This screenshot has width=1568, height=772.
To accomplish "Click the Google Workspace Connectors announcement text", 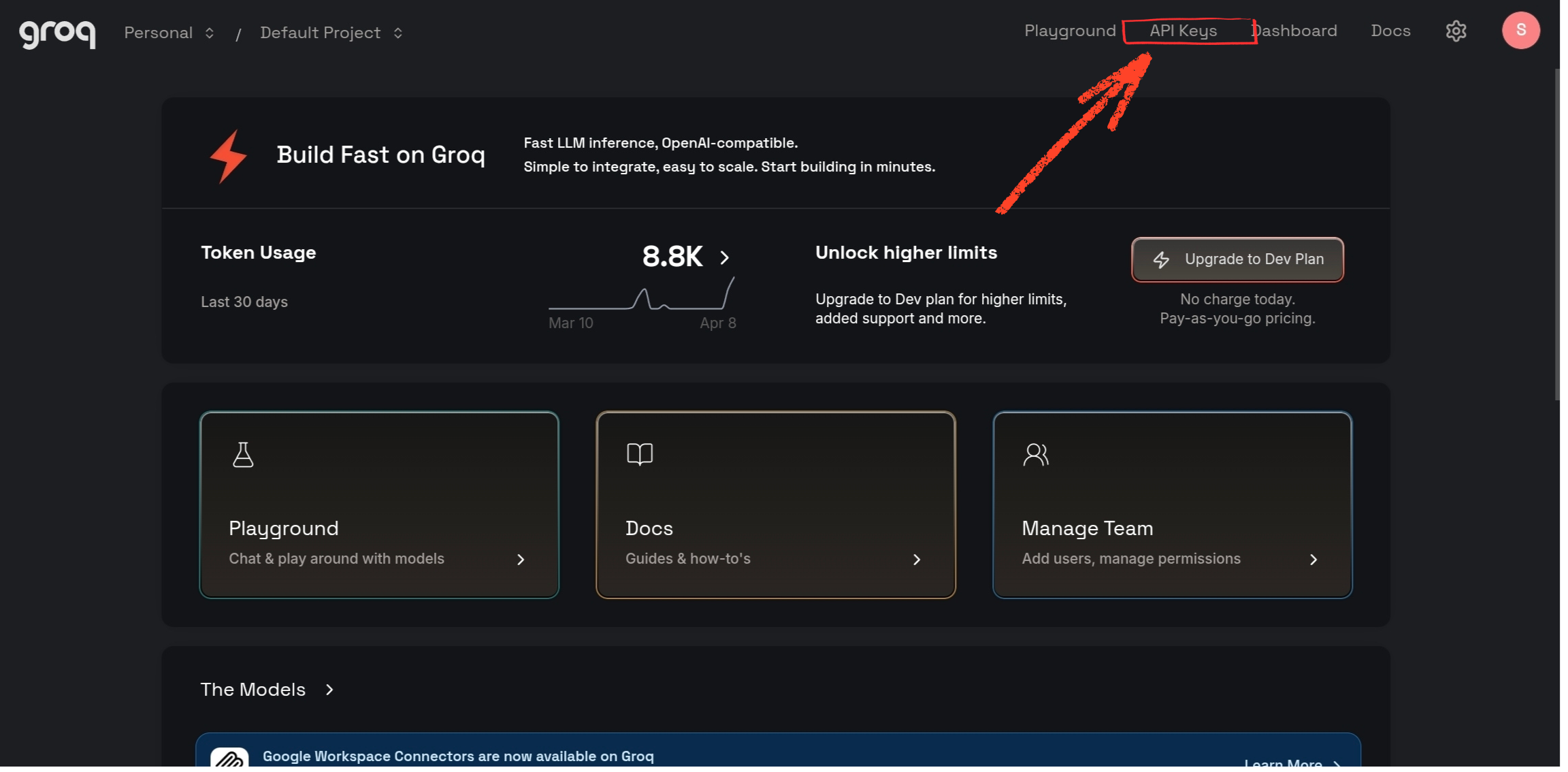I will [458, 756].
